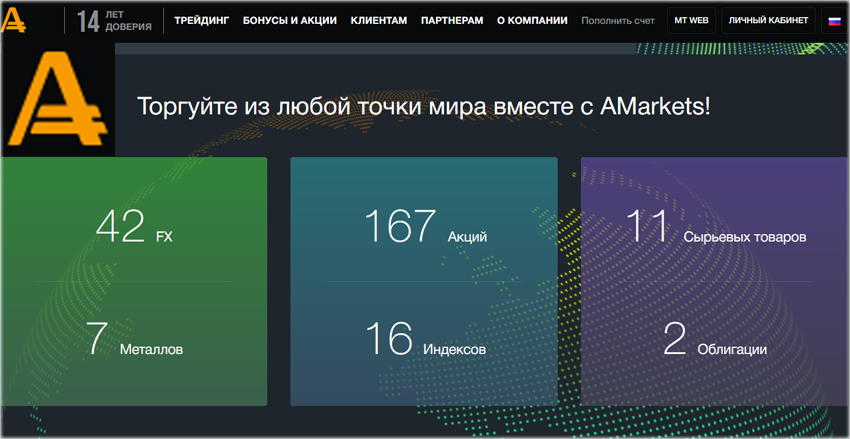Select the 11 Сырьевых товаров tile

coord(715,228)
